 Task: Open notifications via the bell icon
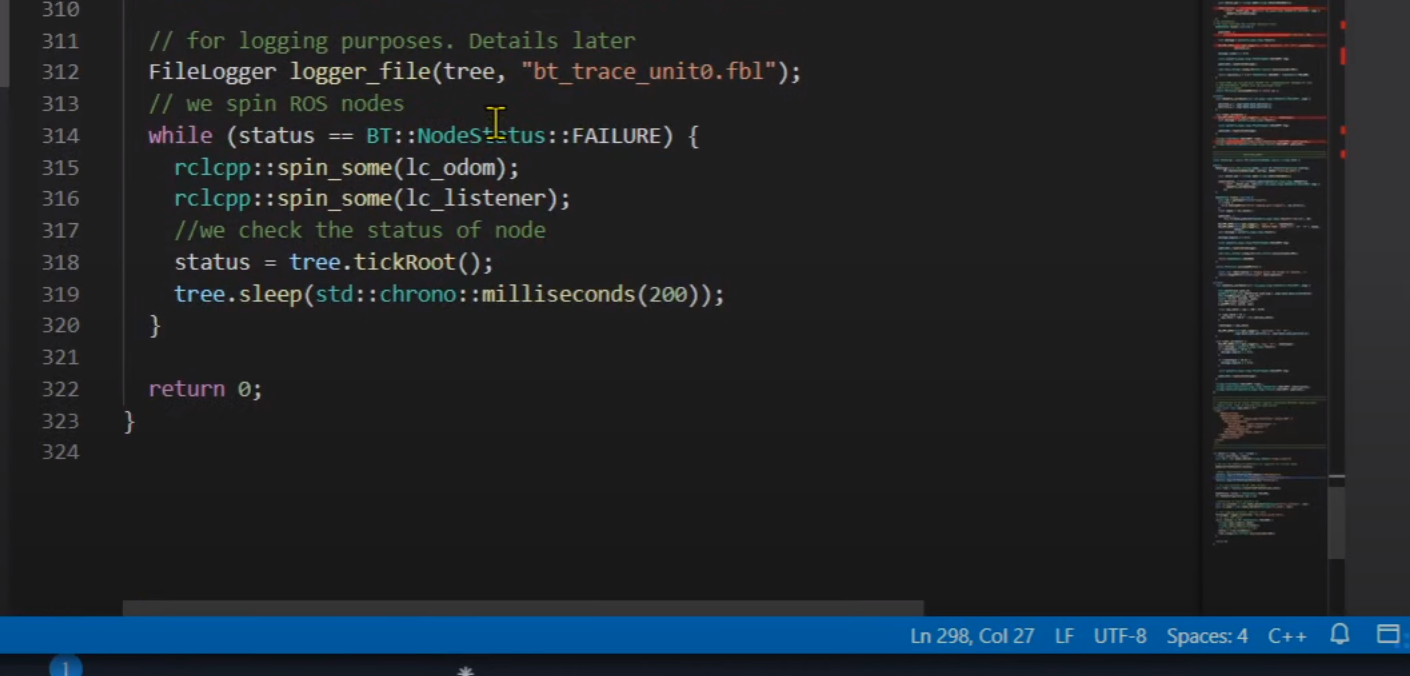(x=1340, y=635)
